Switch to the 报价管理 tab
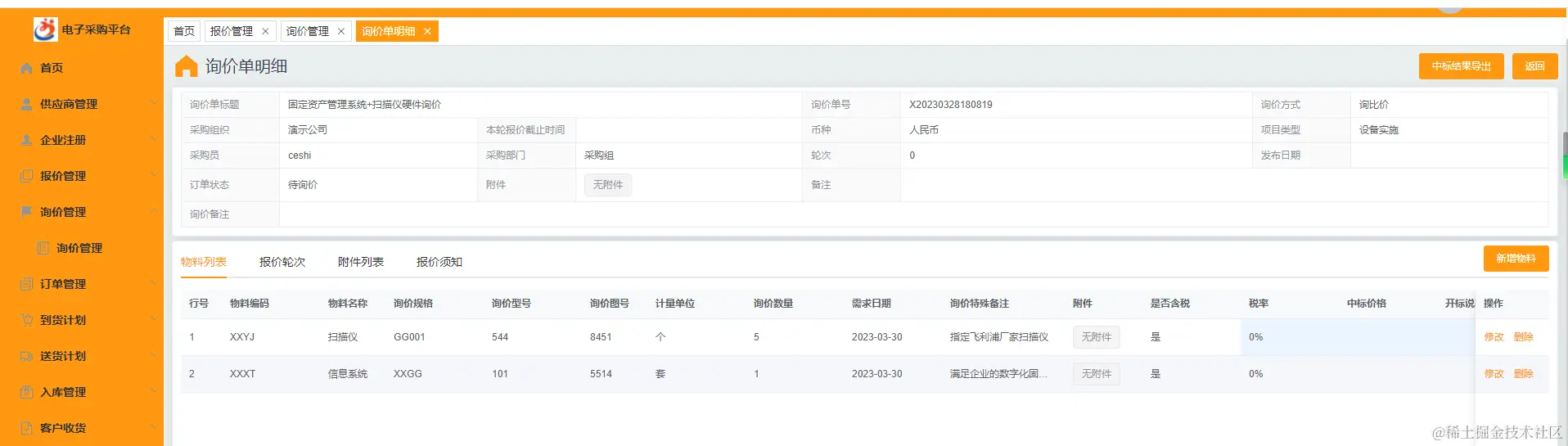Screen dimensions: 1568x446 point(232,31)
